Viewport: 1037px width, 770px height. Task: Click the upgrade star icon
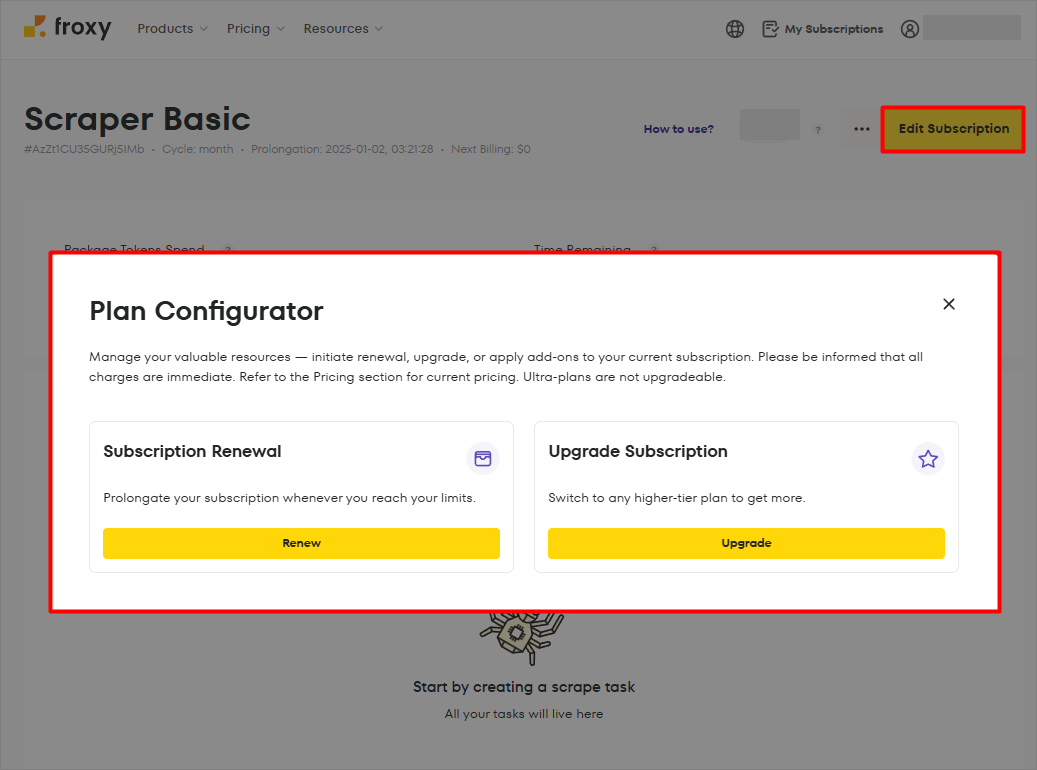pos(928,458)
